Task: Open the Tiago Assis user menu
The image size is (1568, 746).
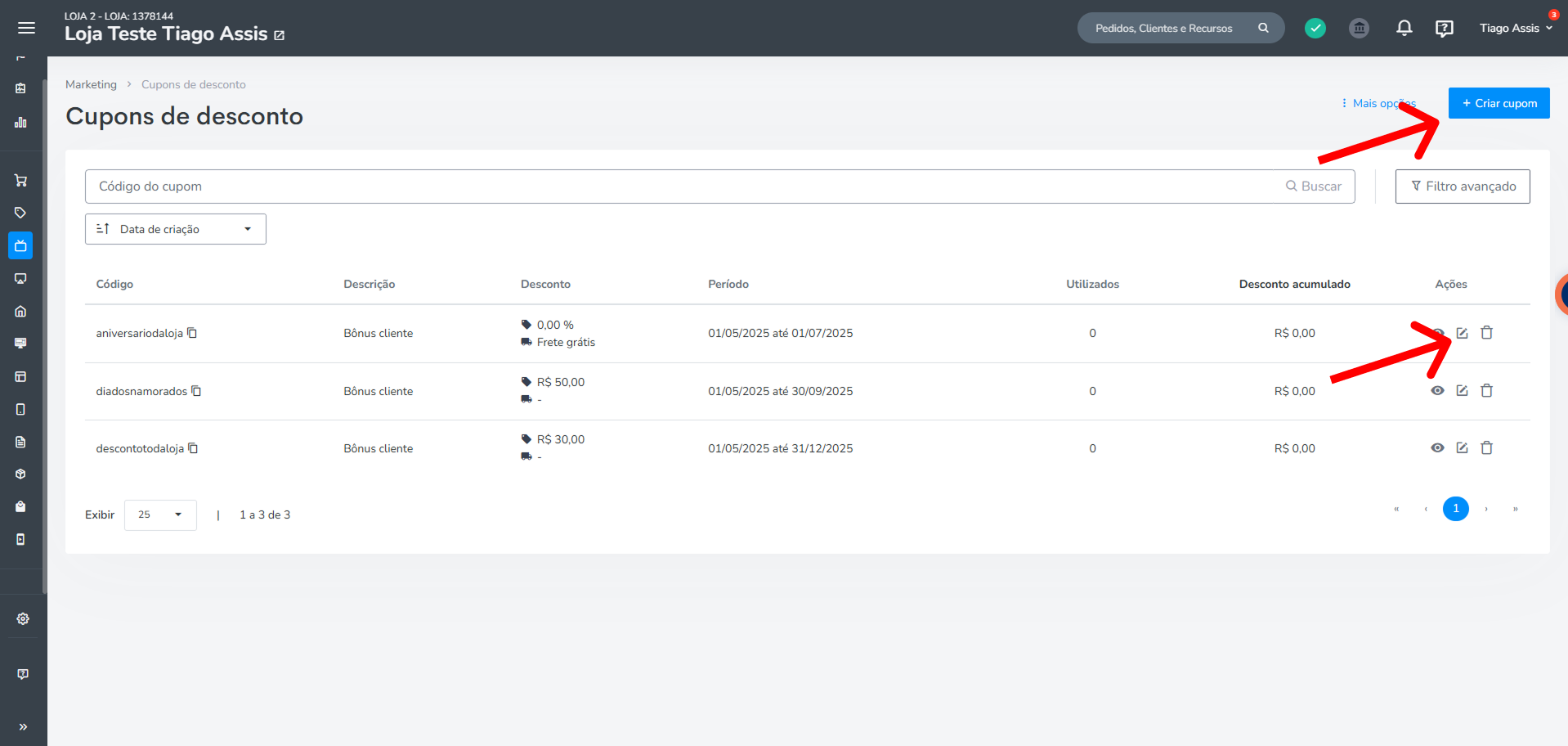Action: coord(1516,28)
